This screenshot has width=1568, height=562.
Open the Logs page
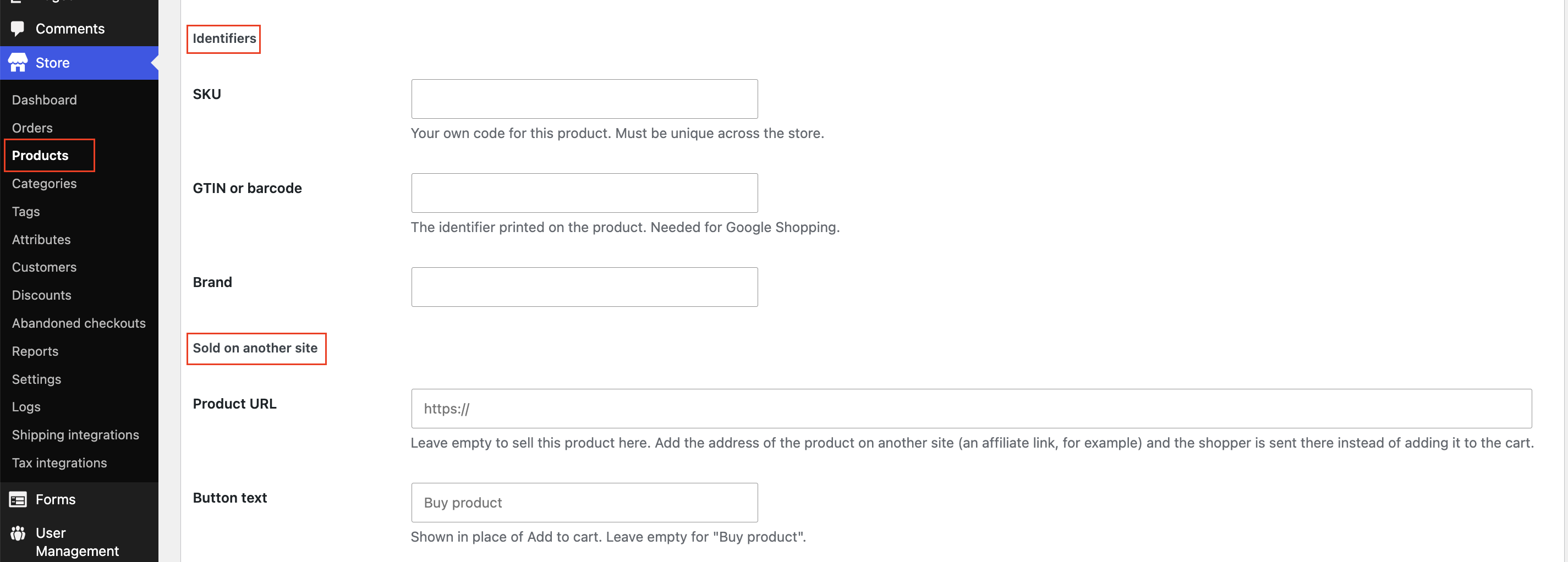(x=26, y=407)
